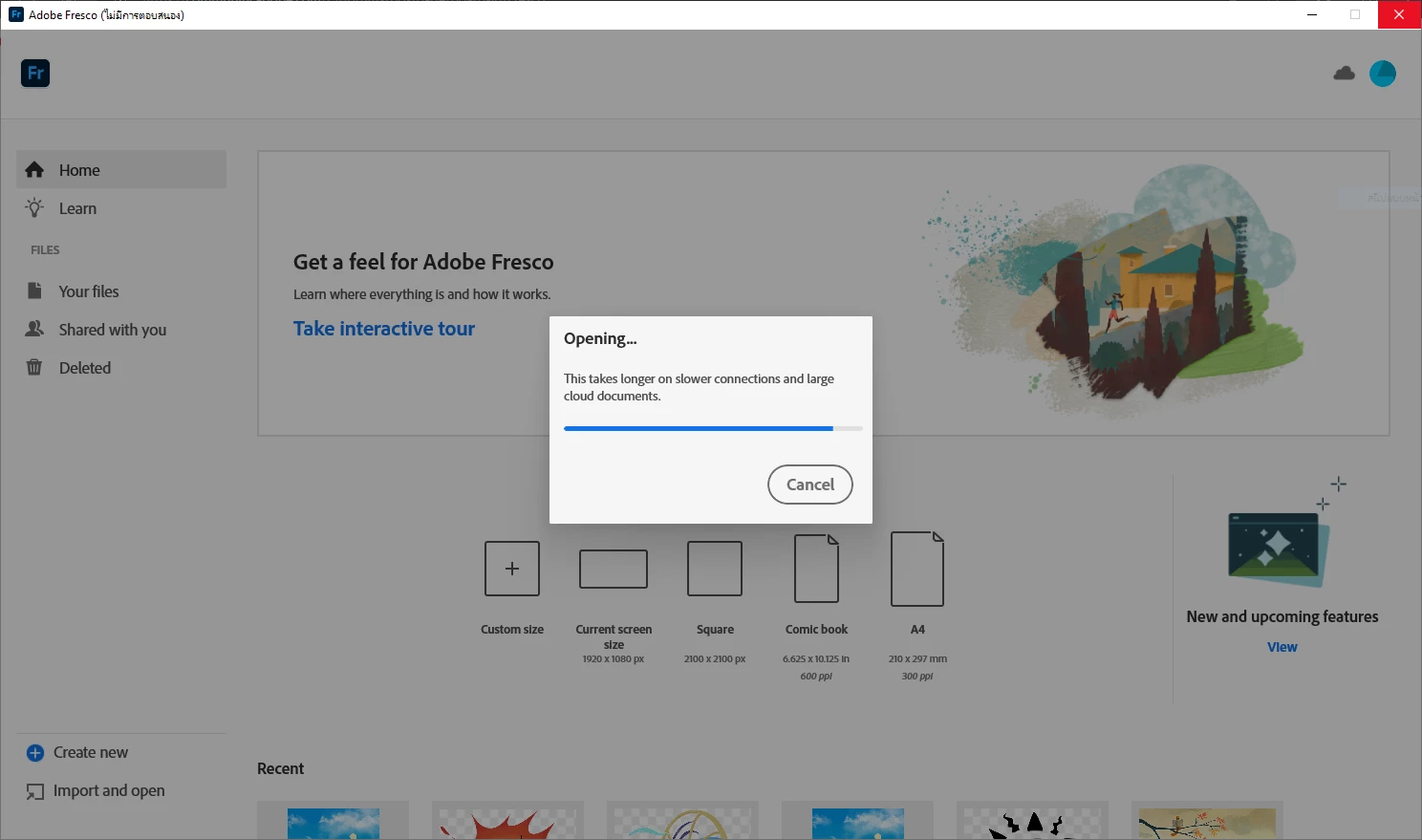1422x840 pixels.
Task: Click the Learn lightbulb icon
Action: tap(34, 207)
